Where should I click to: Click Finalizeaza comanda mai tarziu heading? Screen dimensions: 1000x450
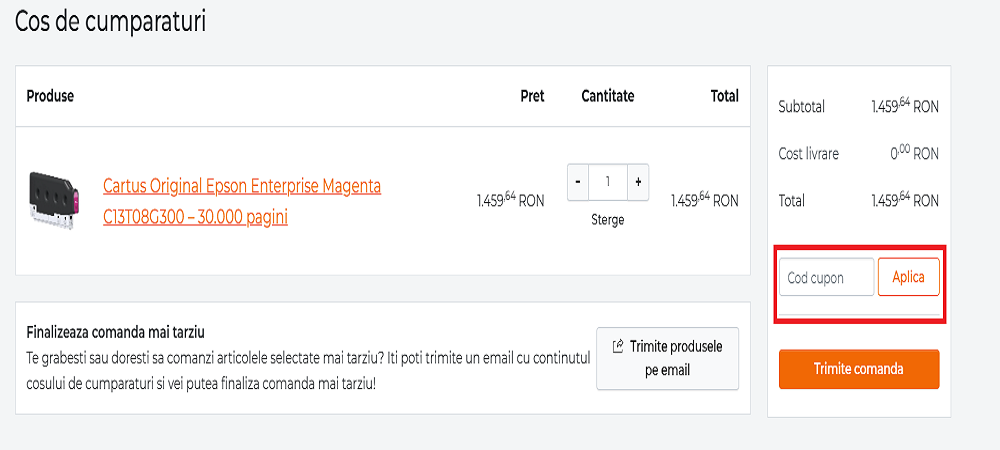click(122, 332)
